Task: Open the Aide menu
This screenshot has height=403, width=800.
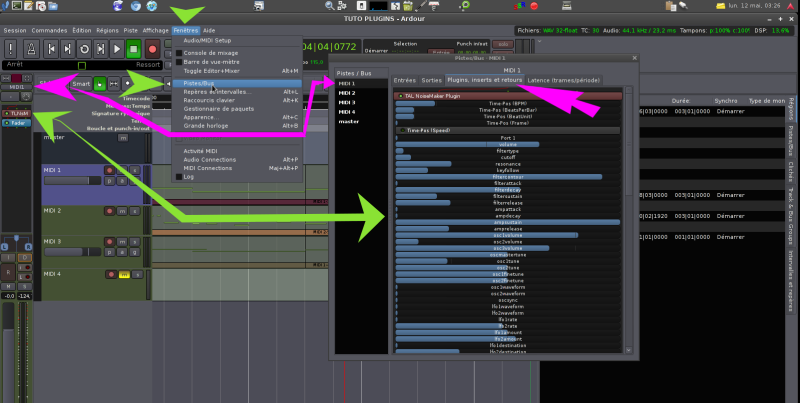Action: 209,31
